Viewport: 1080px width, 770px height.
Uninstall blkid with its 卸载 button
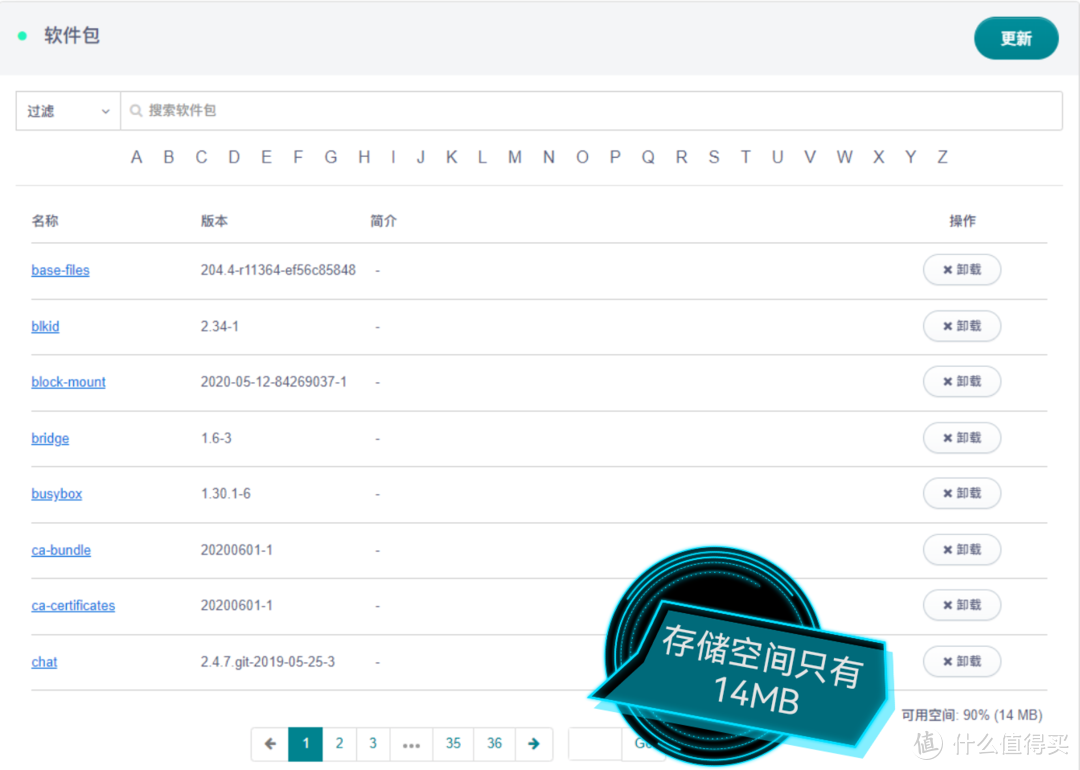click(962, 326)
